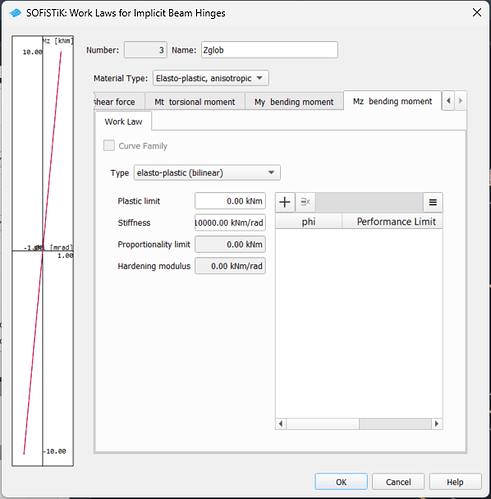Click the horizontal scrollbar under the table
This screenshot has width=491, height=499.
coord(359,424)
